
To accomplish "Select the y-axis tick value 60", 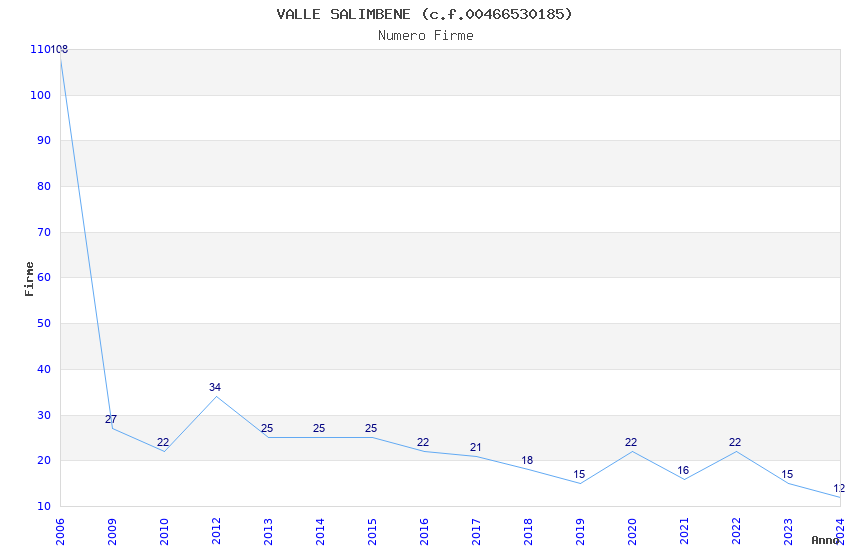I will (x=44, y=277).
